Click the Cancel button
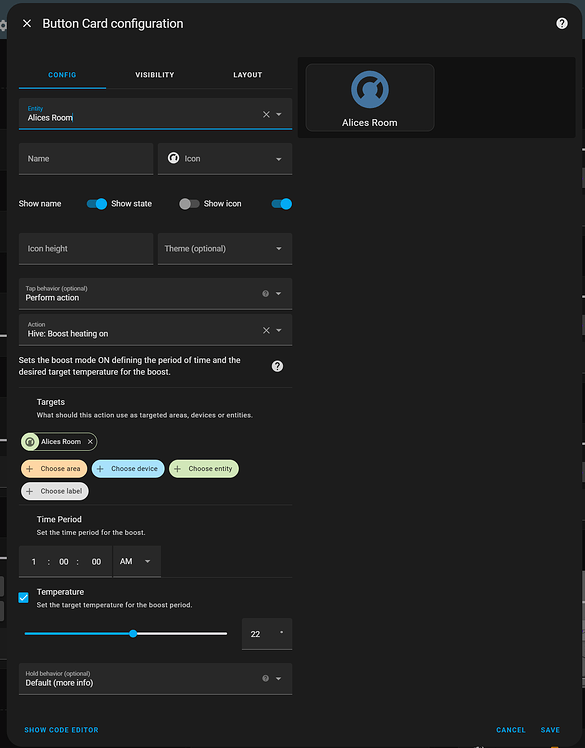 coord(511,730)
